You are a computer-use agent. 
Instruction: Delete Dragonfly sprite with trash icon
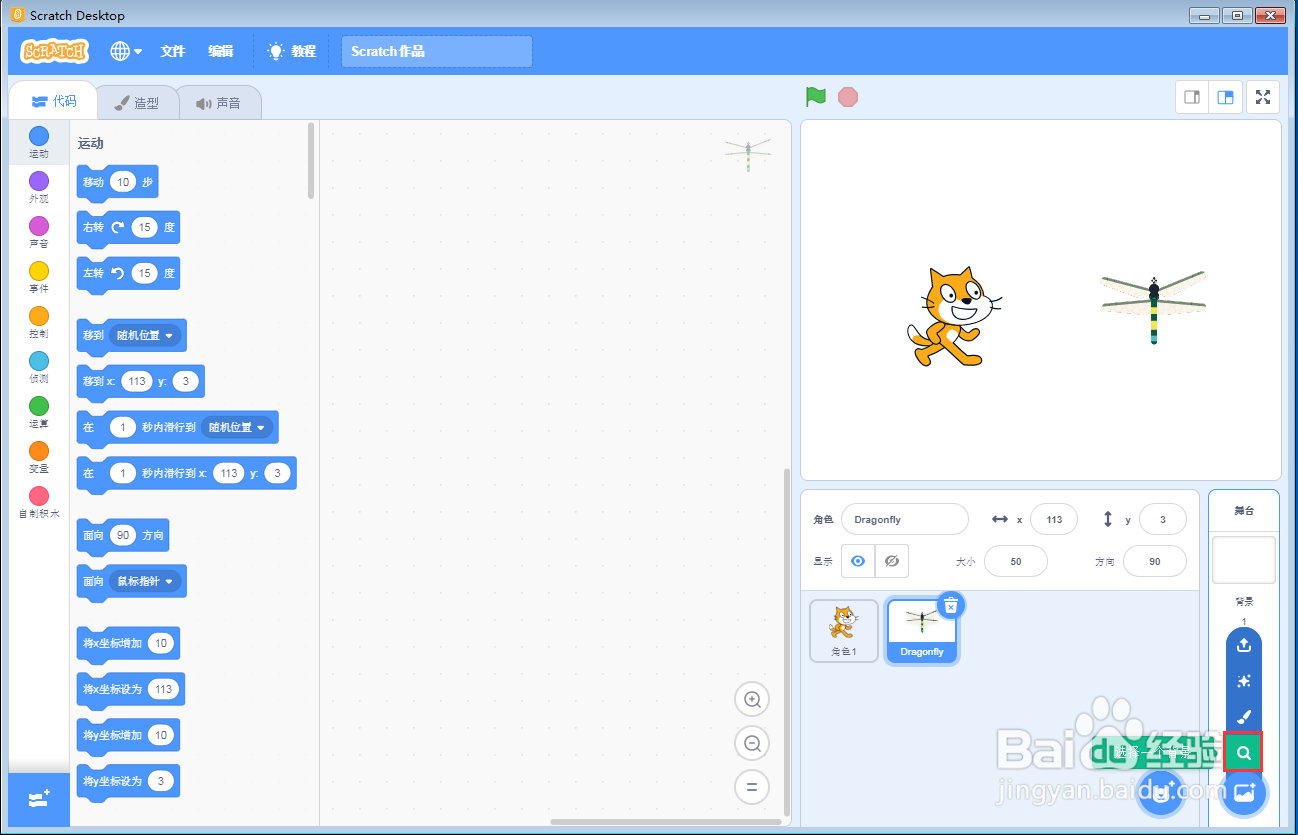pyautogui.click(x=952, y=605)
